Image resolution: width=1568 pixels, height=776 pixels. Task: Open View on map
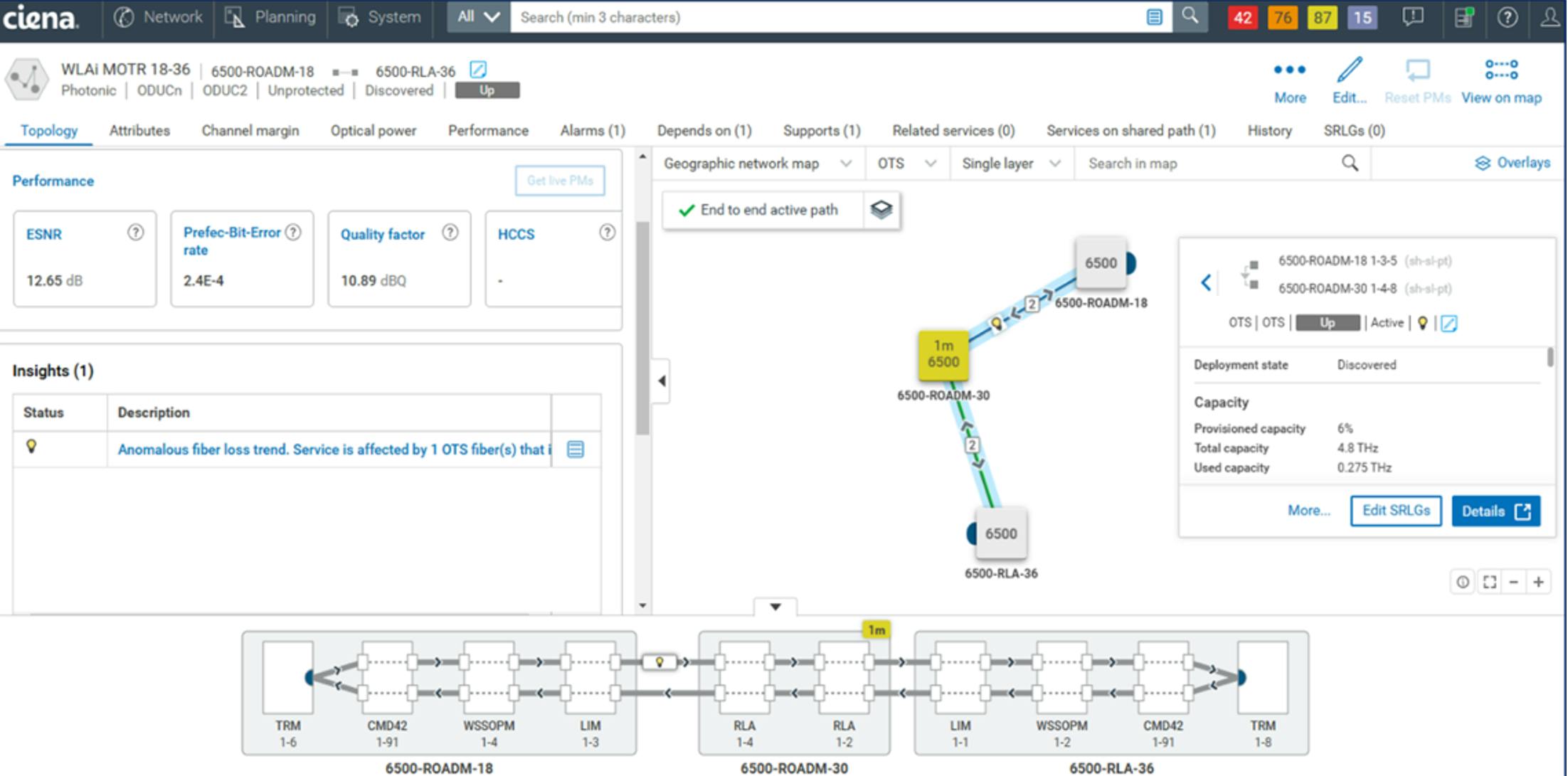[1501, 80]
